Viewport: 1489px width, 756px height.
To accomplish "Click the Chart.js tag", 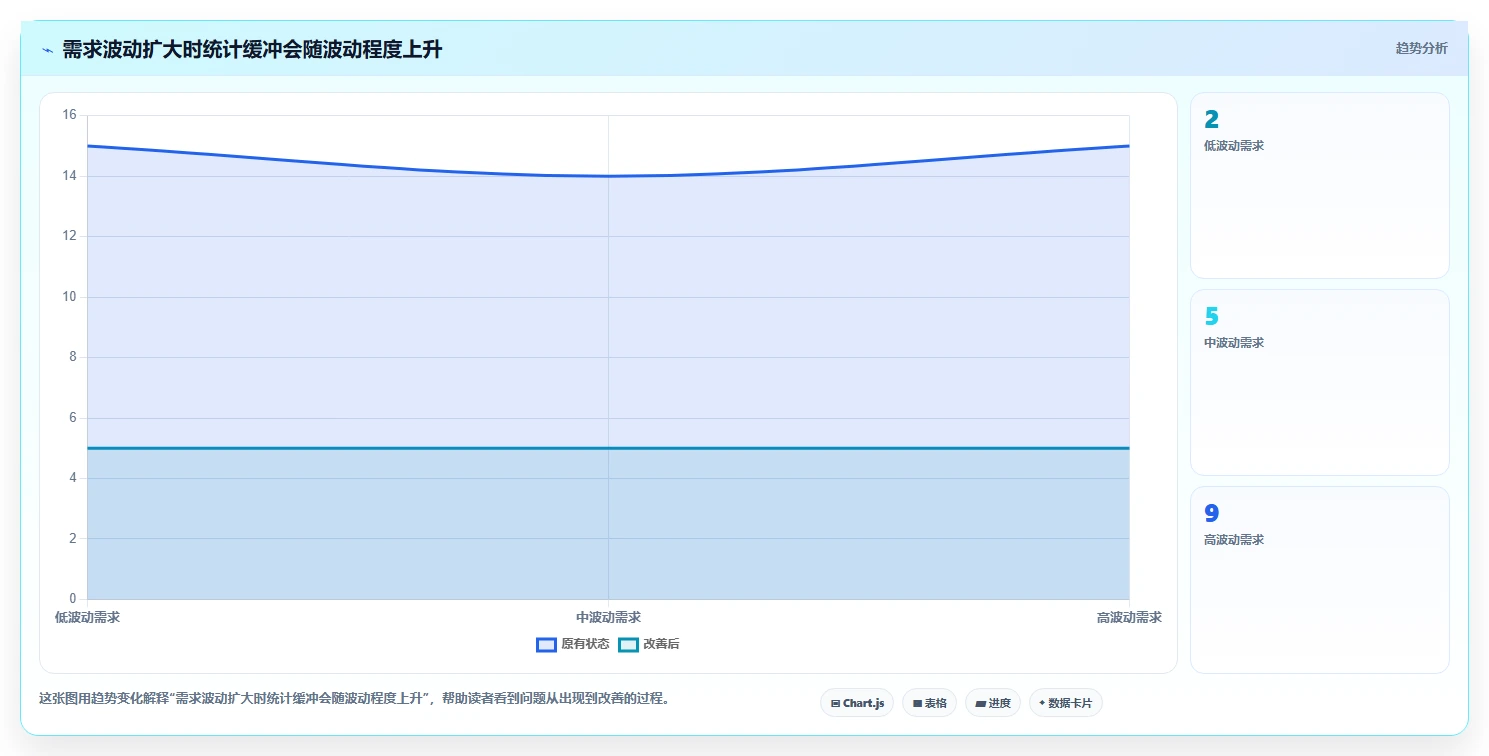I will tap(857, 703).
